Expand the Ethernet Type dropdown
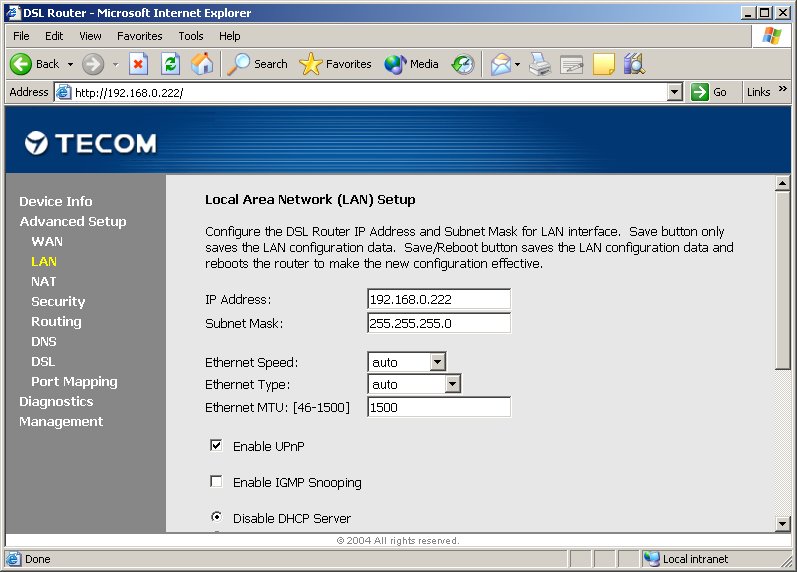Viewport: 797px width, 572px height. pyautogui.click(x=452, y=384)
